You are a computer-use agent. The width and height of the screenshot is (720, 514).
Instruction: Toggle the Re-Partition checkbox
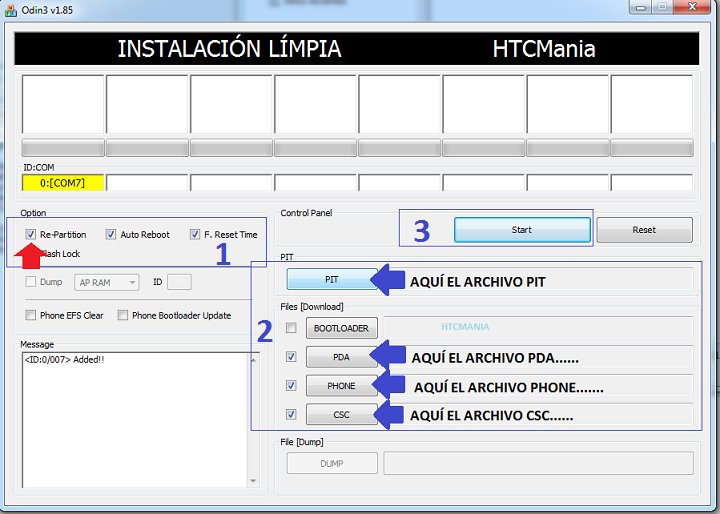click(31, 234)
